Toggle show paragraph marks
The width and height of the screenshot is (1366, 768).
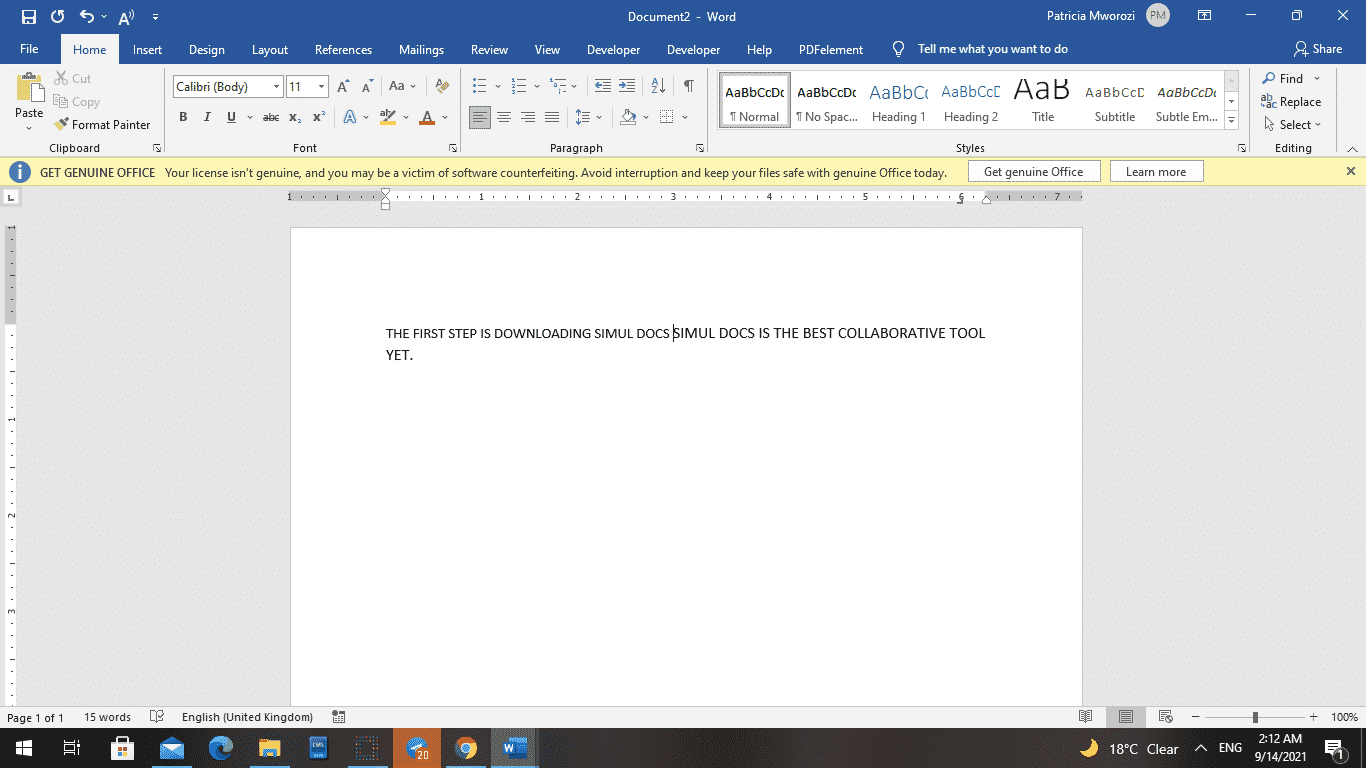pos(687,87)
